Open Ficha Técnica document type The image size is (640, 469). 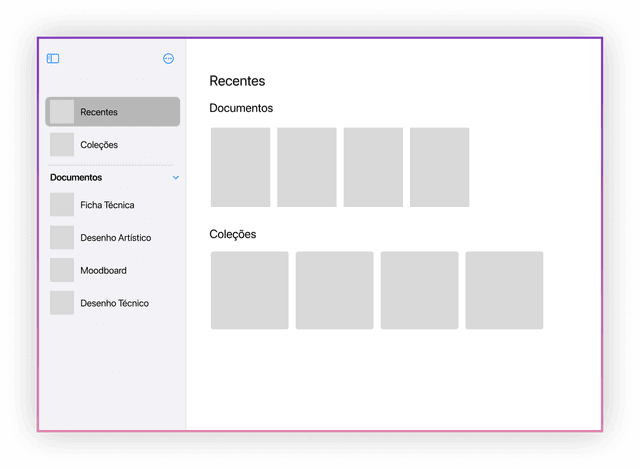point(107,205)
